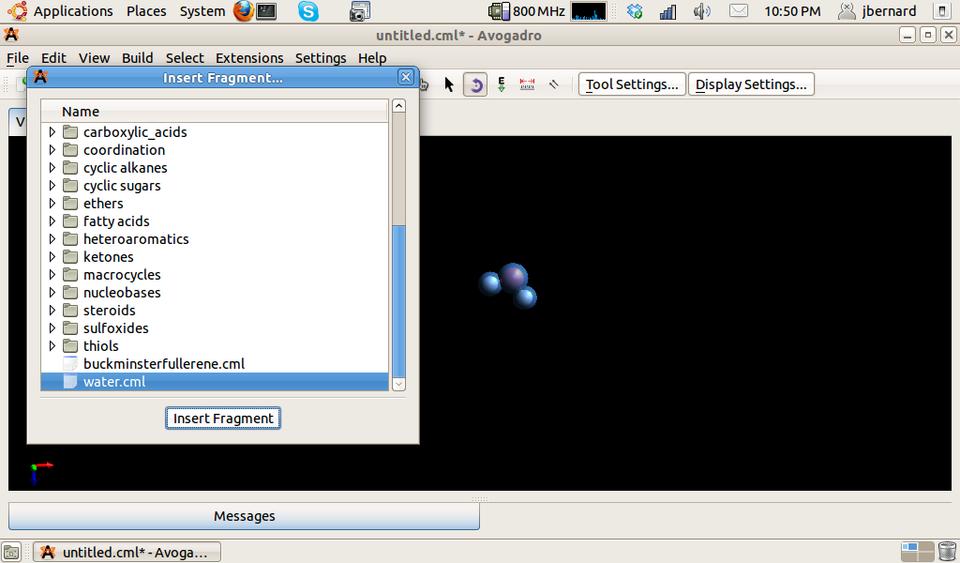960x563 pixels.
Task: Expand the nucleobases folder
Action: click(53, 293)
